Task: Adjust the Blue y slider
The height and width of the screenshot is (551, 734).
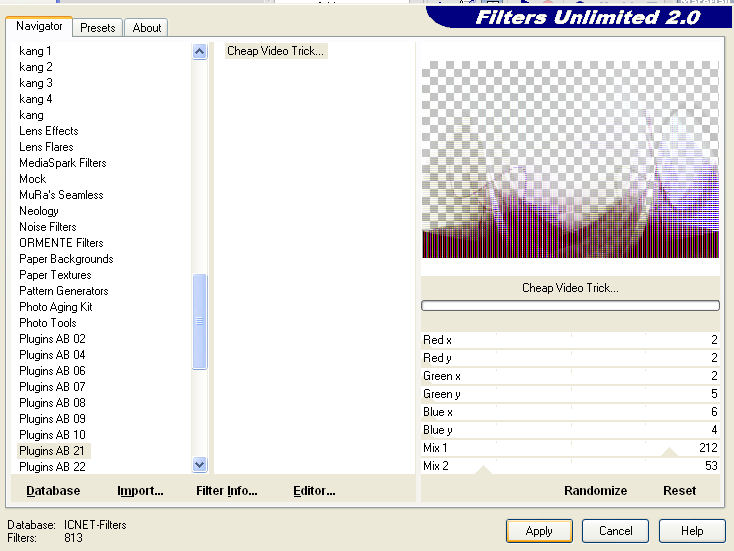Action: click(570, 430)
